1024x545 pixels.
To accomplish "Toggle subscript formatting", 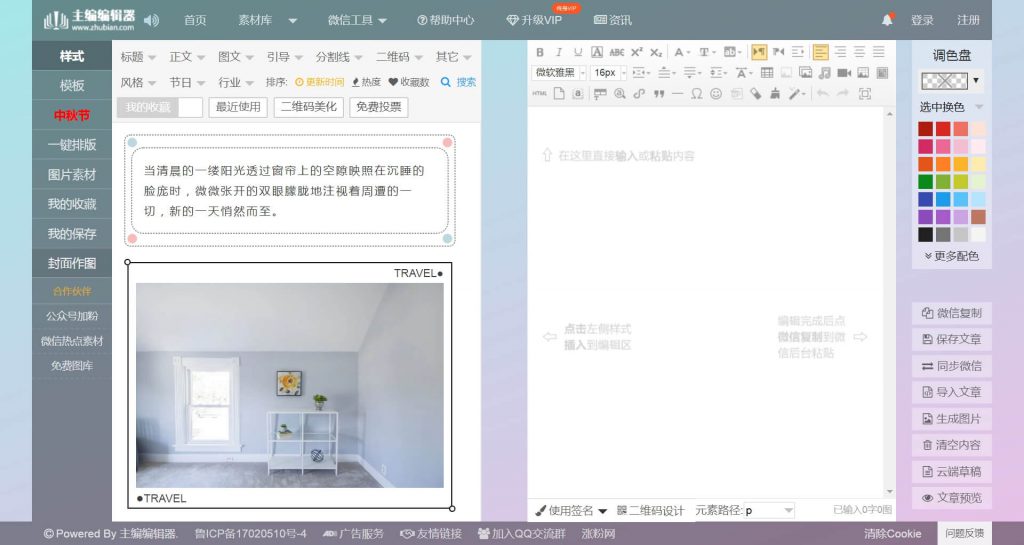I will pos(656,52).
